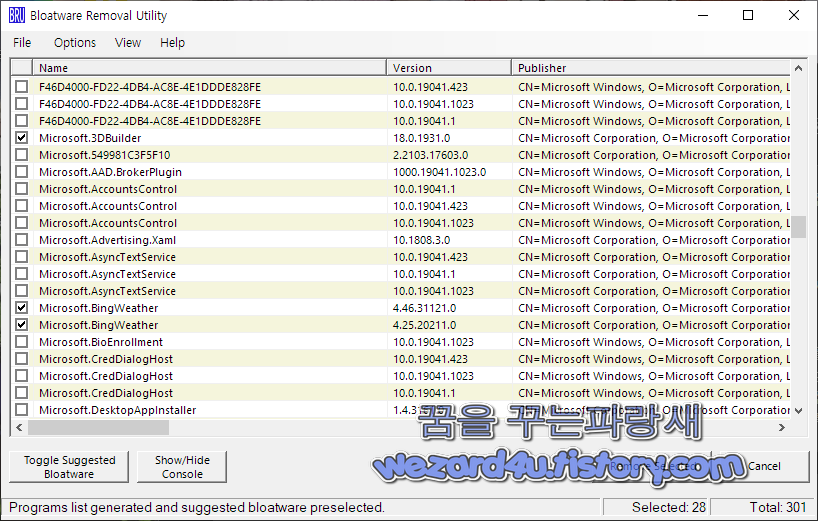The width and height of the screenshot is (818, 521).
Task: Click the vertical scrollbar up arrow
Action: tap(798, 68)
